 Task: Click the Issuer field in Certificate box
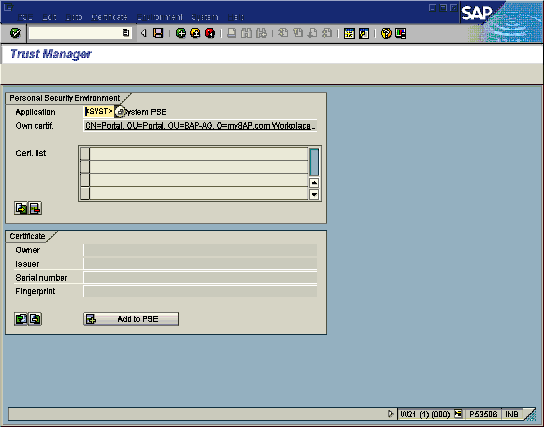point(200,264)
